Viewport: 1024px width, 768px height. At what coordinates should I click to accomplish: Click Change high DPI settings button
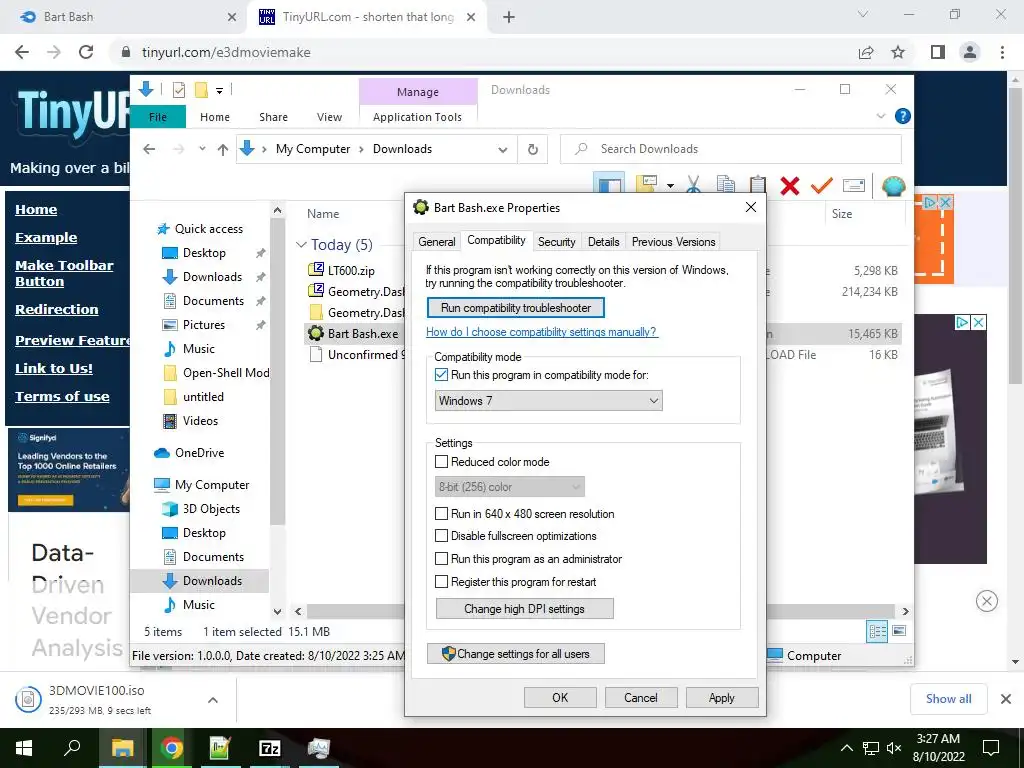[x=524, y=609]
